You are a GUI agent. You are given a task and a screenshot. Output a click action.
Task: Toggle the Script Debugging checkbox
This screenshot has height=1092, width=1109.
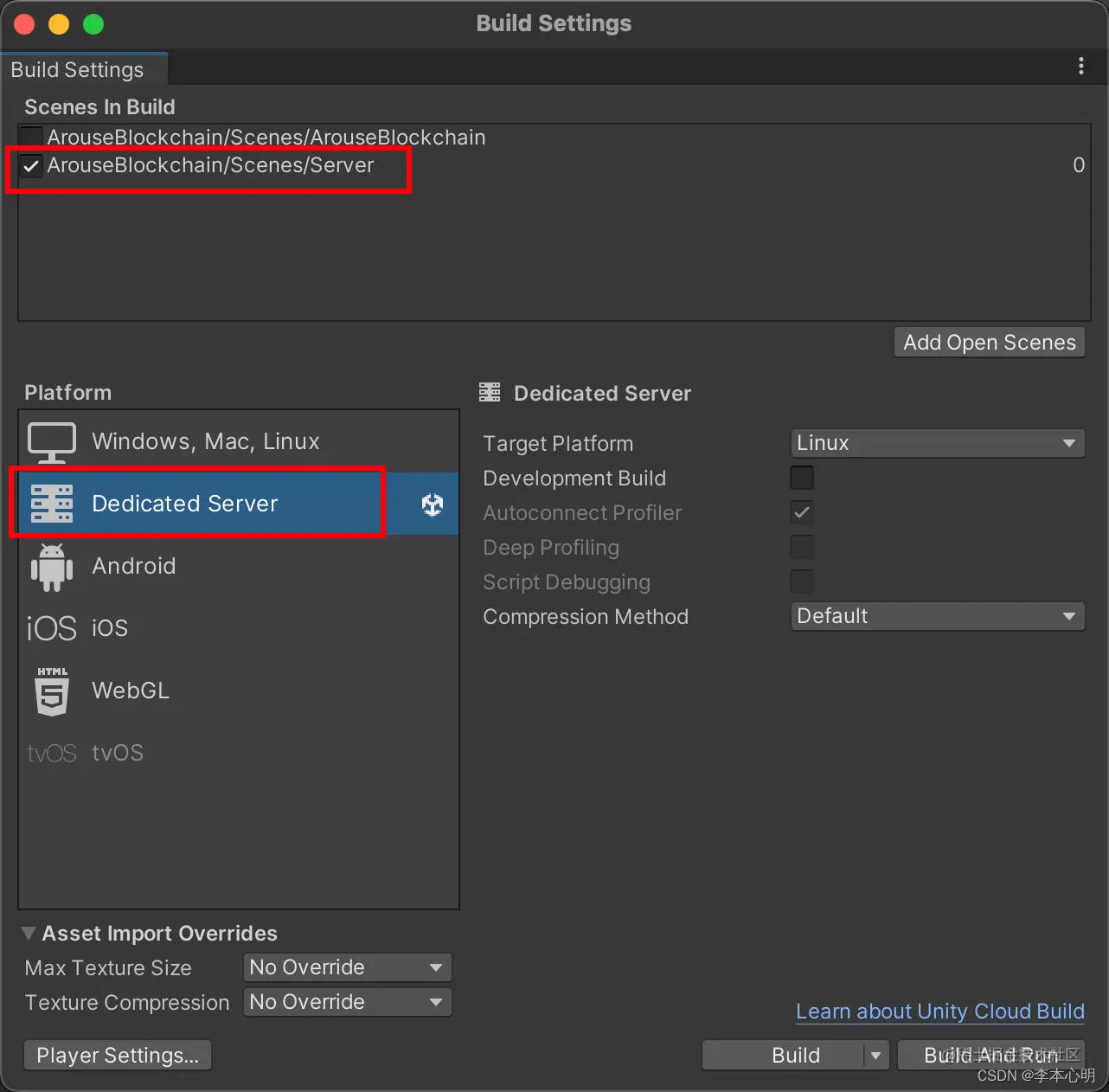(802, 581)
